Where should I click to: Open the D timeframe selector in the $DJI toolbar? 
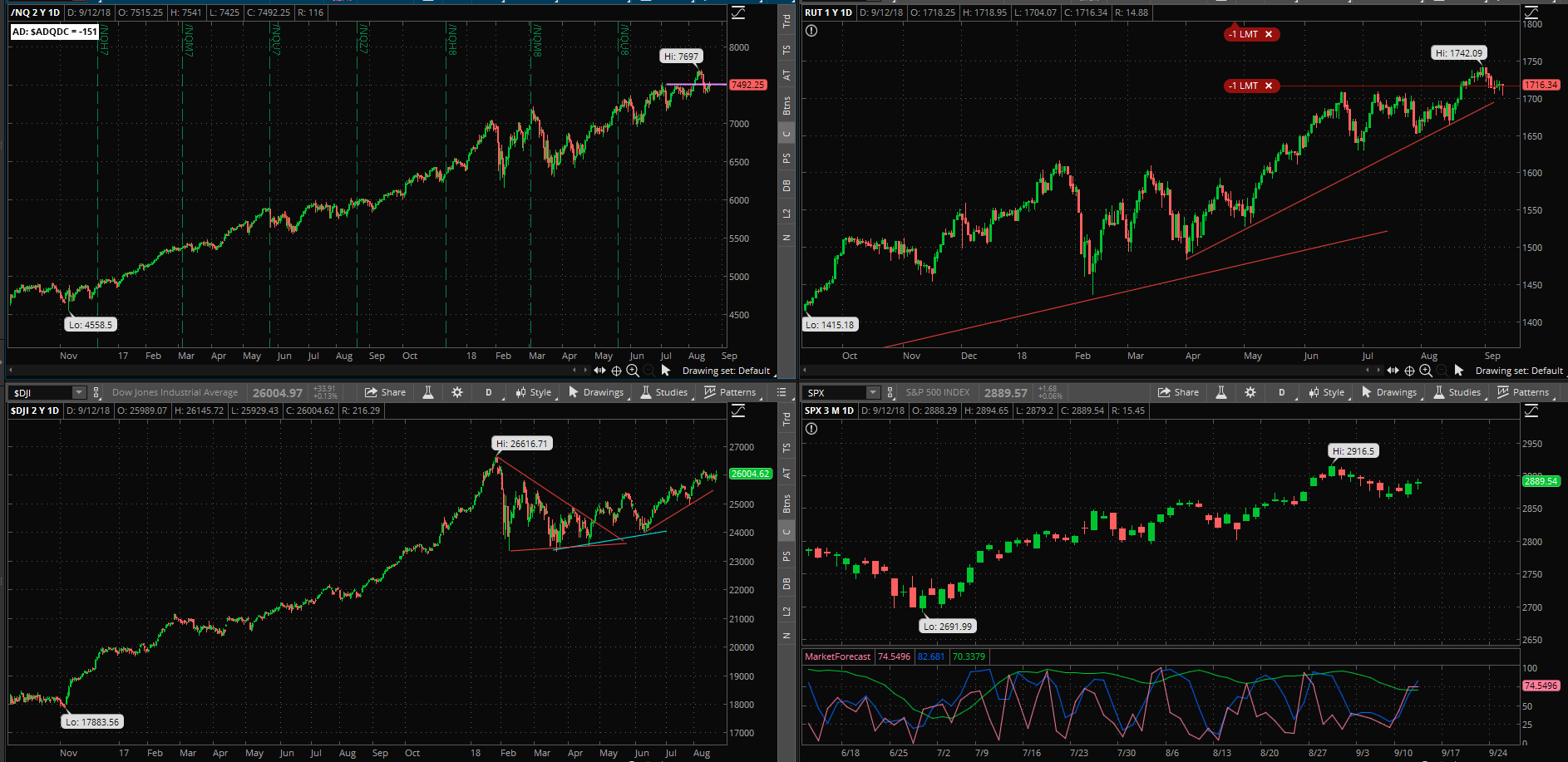click(489, 392)
